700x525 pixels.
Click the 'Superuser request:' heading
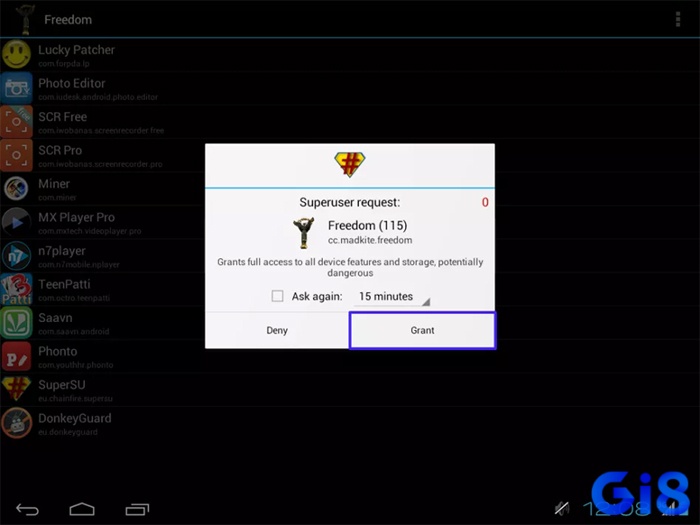click(x=350, y=202)
